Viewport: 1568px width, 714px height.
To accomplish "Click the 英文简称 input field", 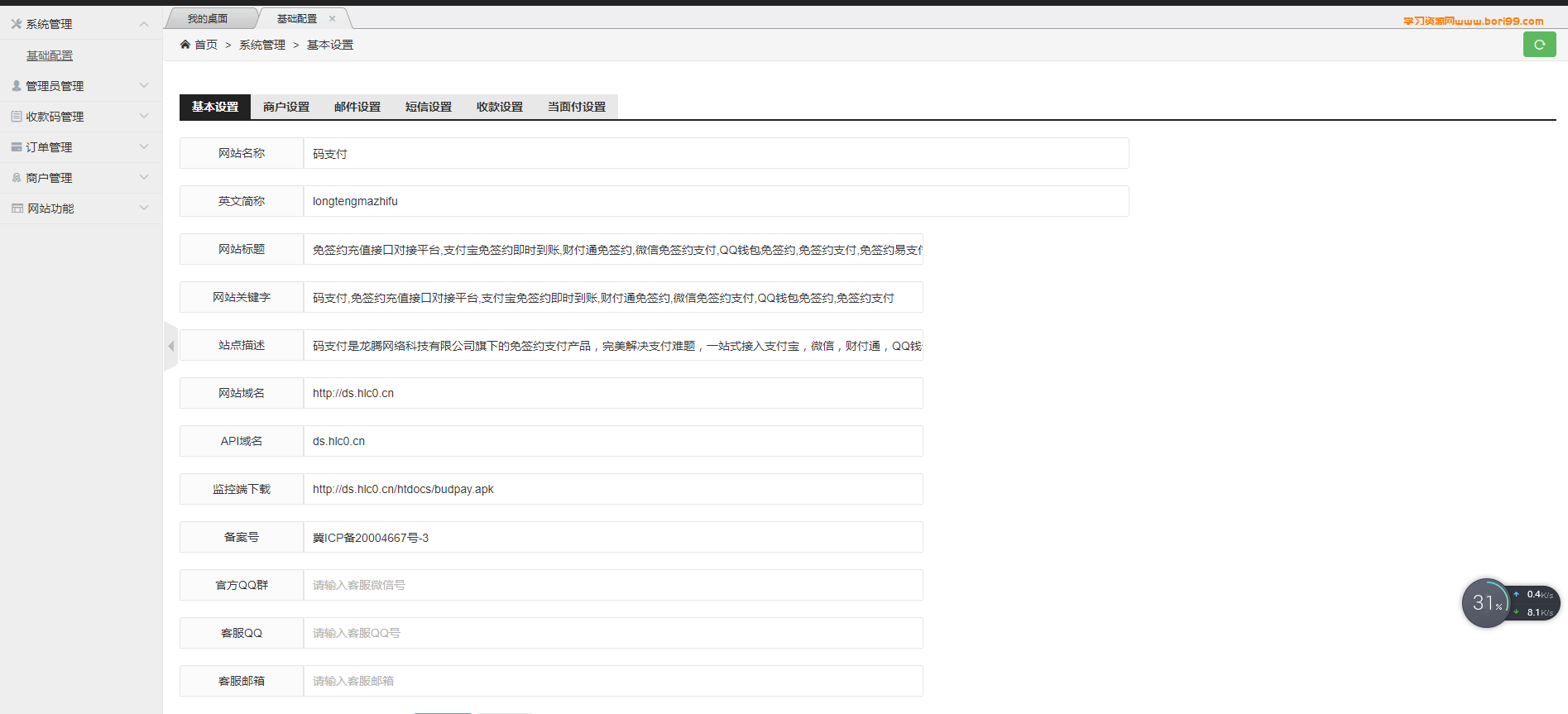I will coord(716,201).
